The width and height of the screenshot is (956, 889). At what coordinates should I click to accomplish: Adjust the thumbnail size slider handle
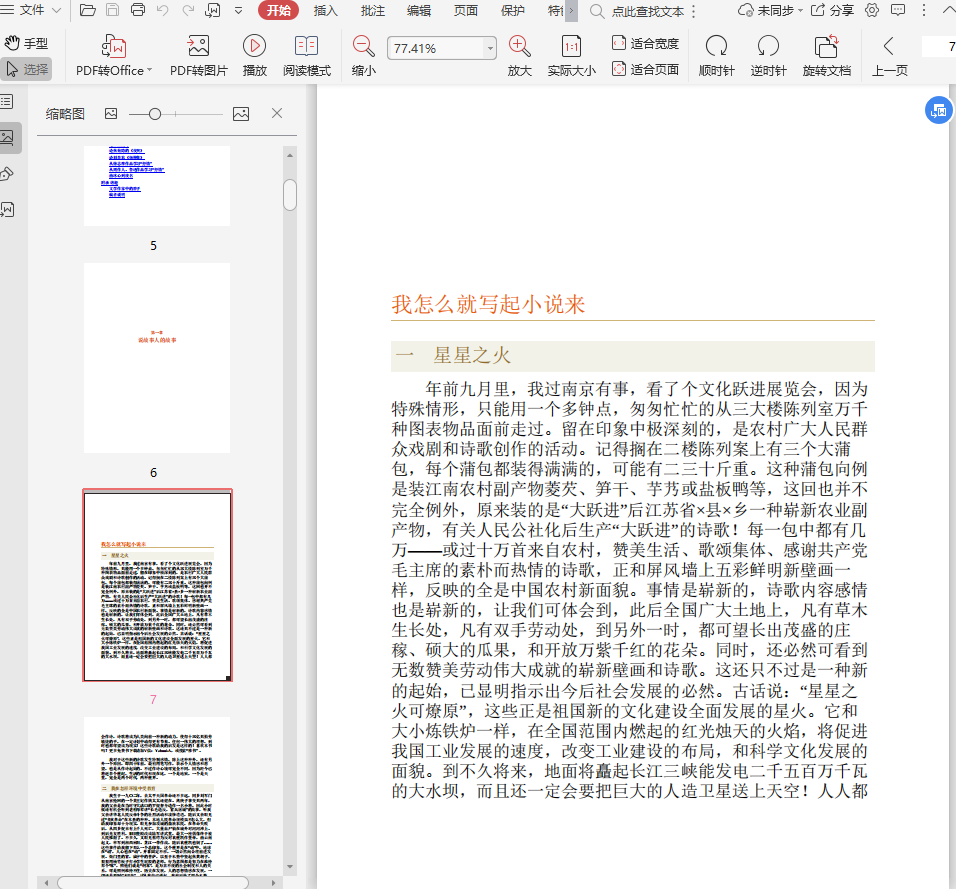pyautogui.click(x=155, y=114)
